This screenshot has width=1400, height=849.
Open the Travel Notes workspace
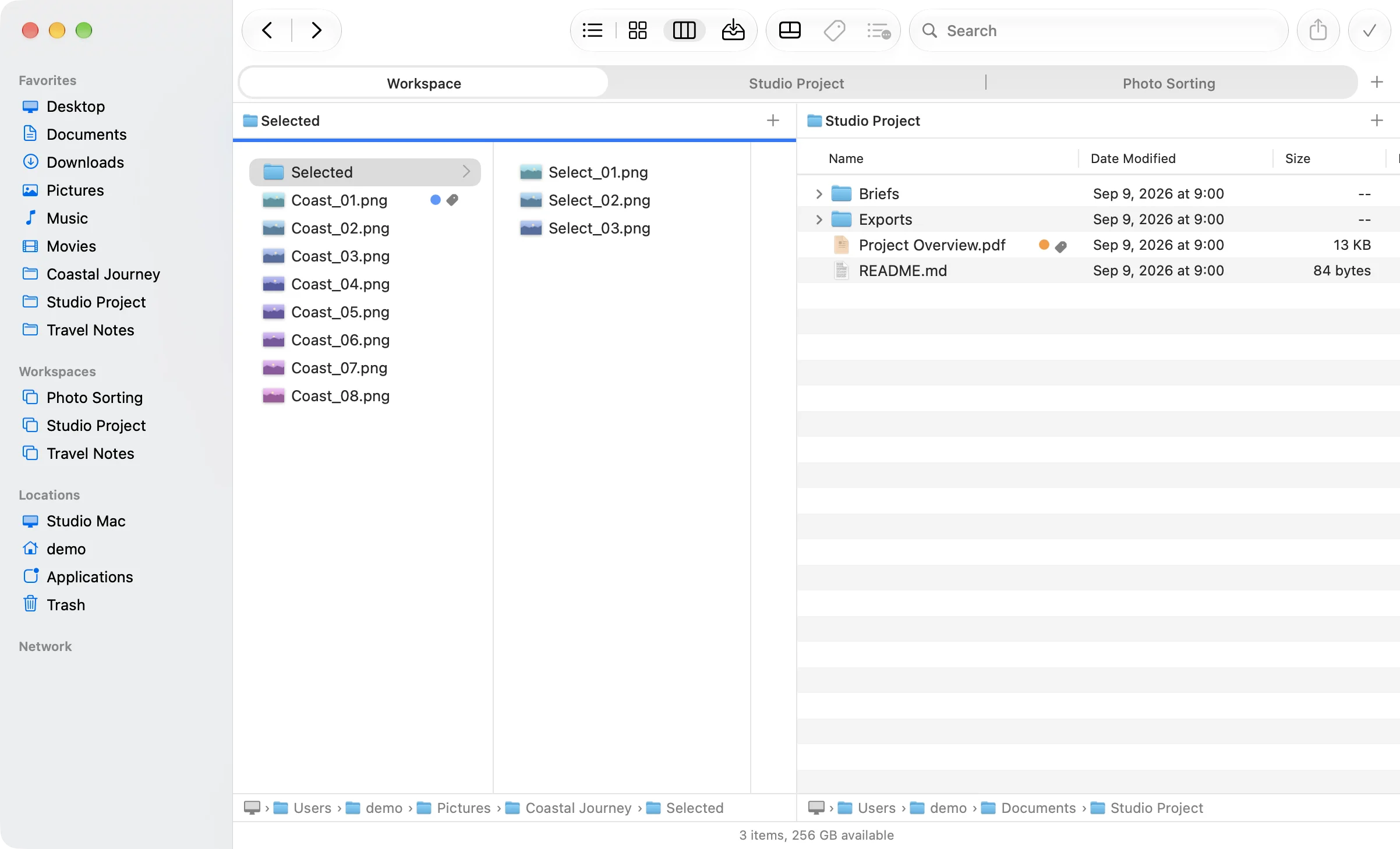pyautogui.click(x=90, y=454)
